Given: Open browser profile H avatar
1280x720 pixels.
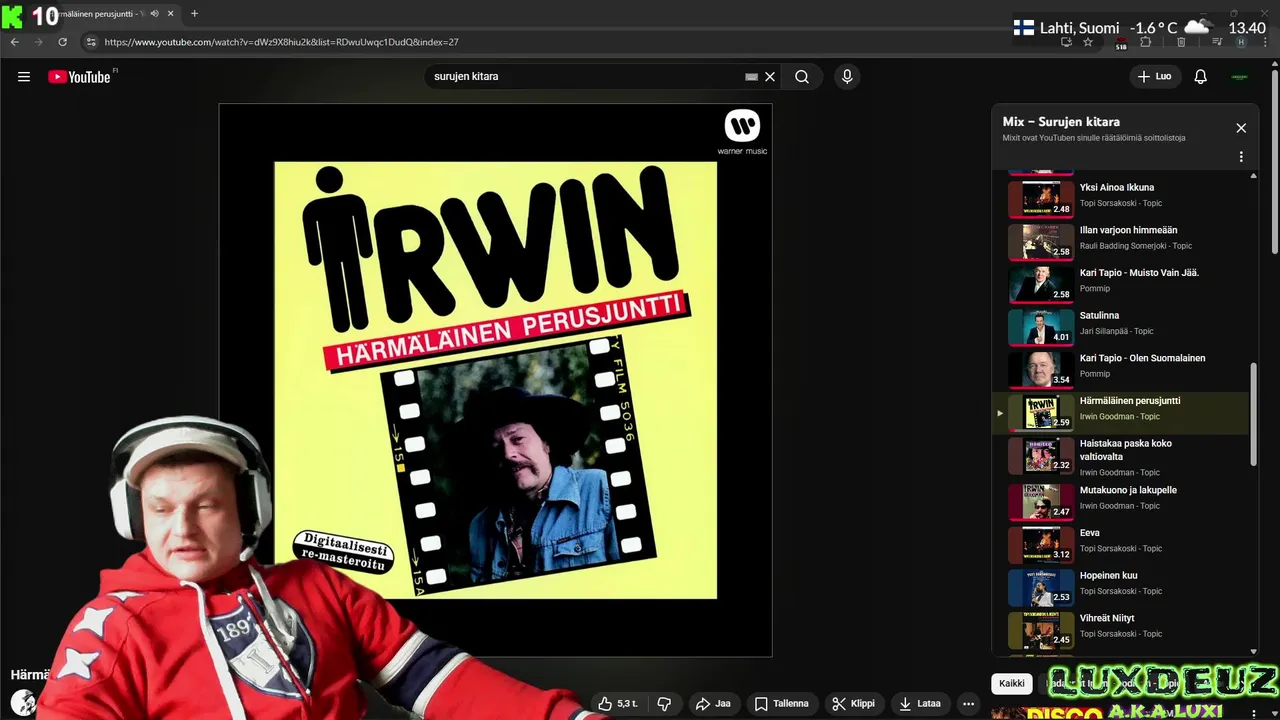Looking at the screenshot, I should (1241, 42).
